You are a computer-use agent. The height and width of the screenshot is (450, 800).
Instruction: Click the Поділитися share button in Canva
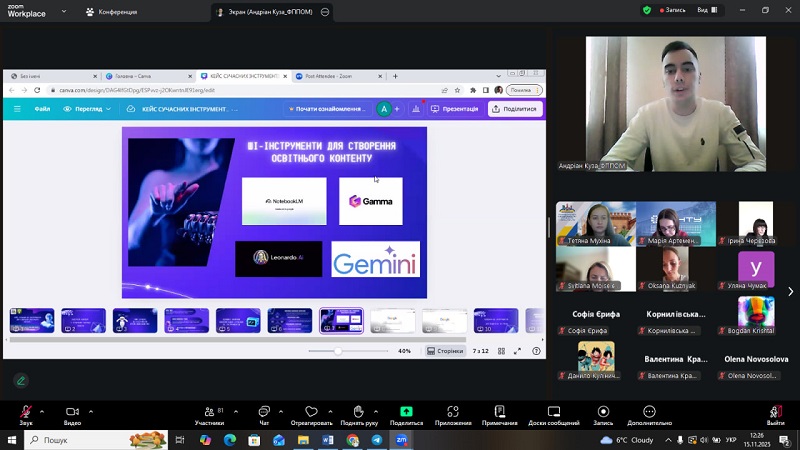tap(515, 109)
